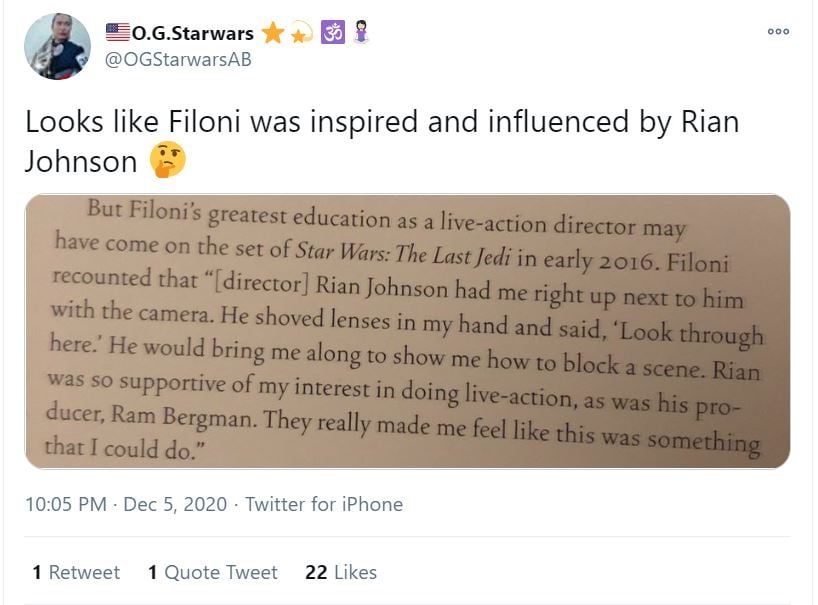The height and width of the screenshot is (605, 818).
Task: View the 22 Likes list
Action: point(341,572)
